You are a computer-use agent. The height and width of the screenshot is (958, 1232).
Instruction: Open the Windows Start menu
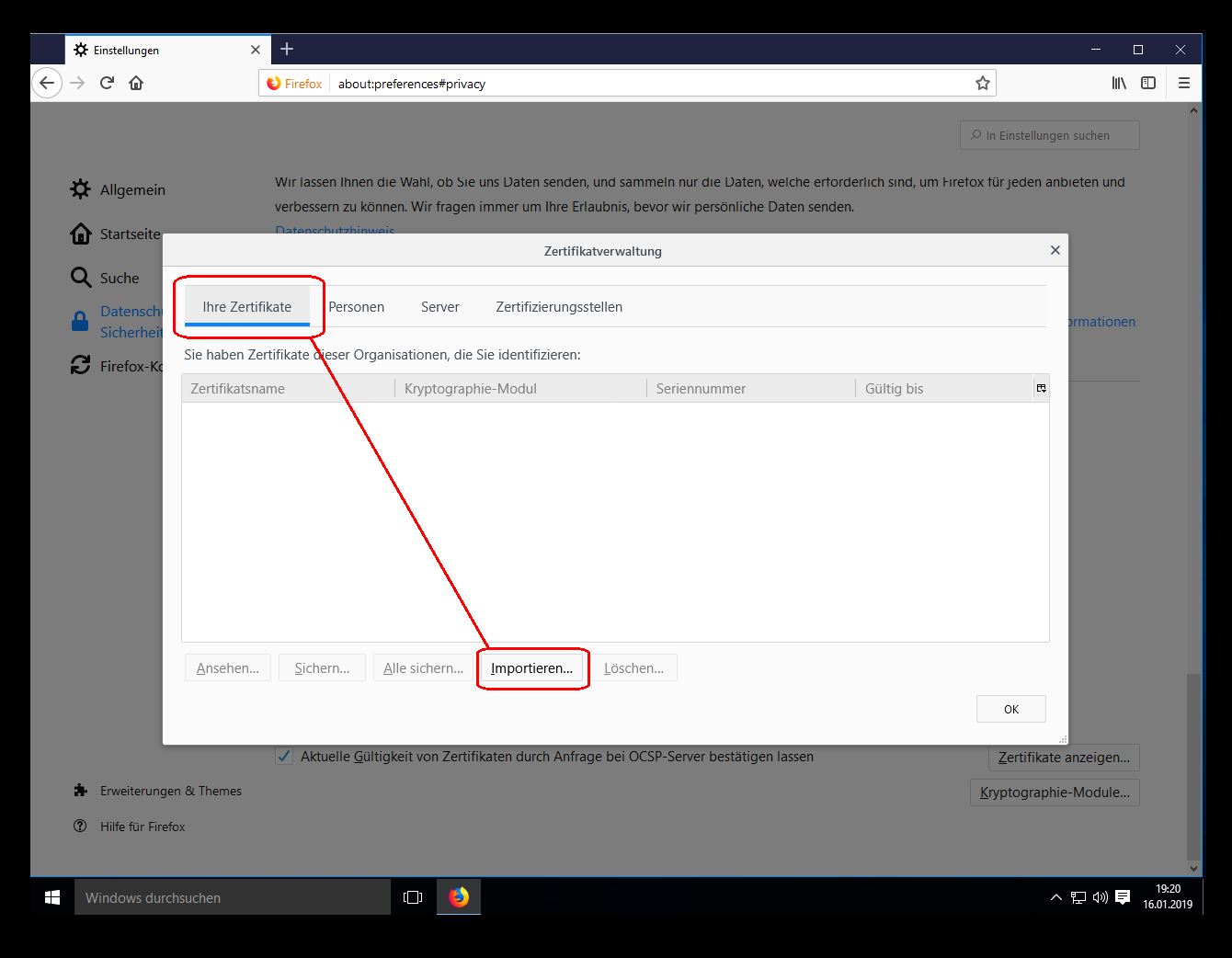[x=52, y=897]
